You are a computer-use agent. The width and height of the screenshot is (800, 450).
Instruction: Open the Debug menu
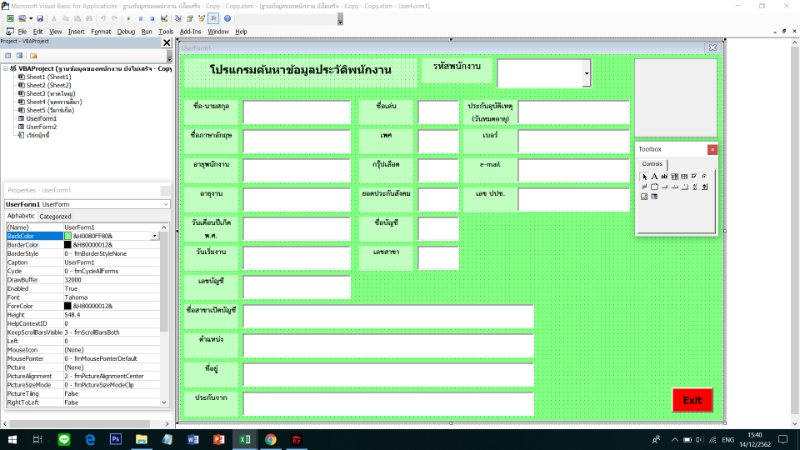coord(126,31)
